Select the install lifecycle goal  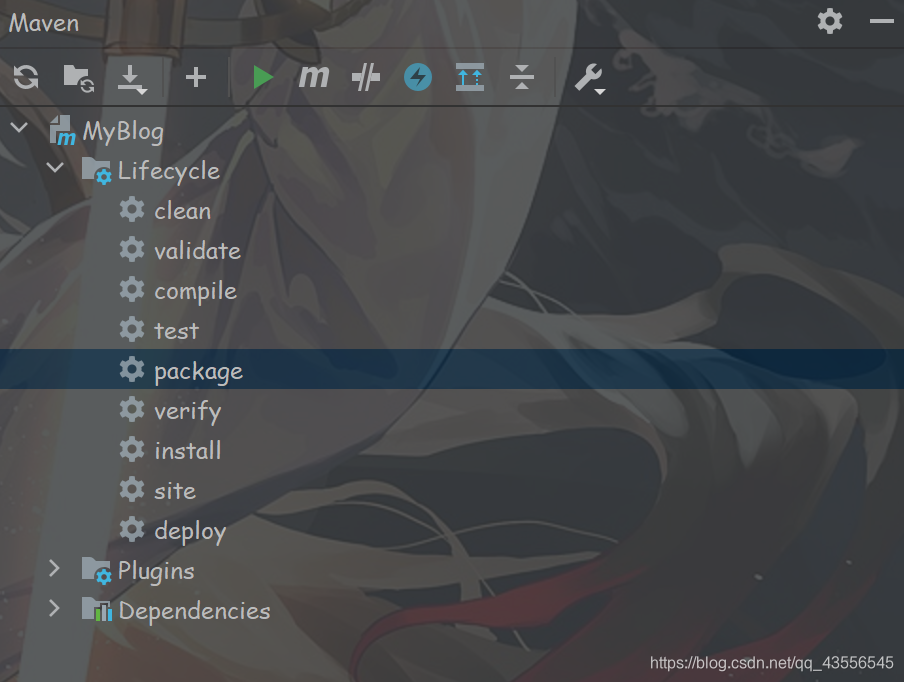452,450
